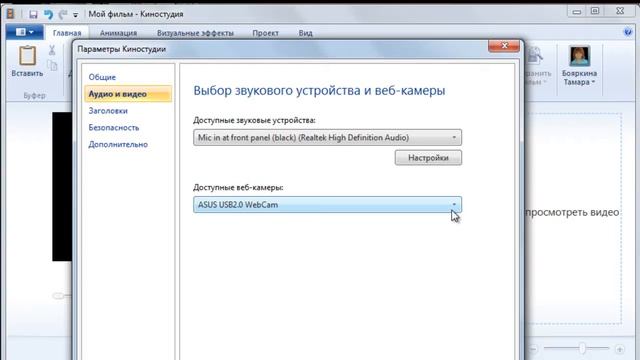Click the Help question mark icon

(x=628, y=32)
